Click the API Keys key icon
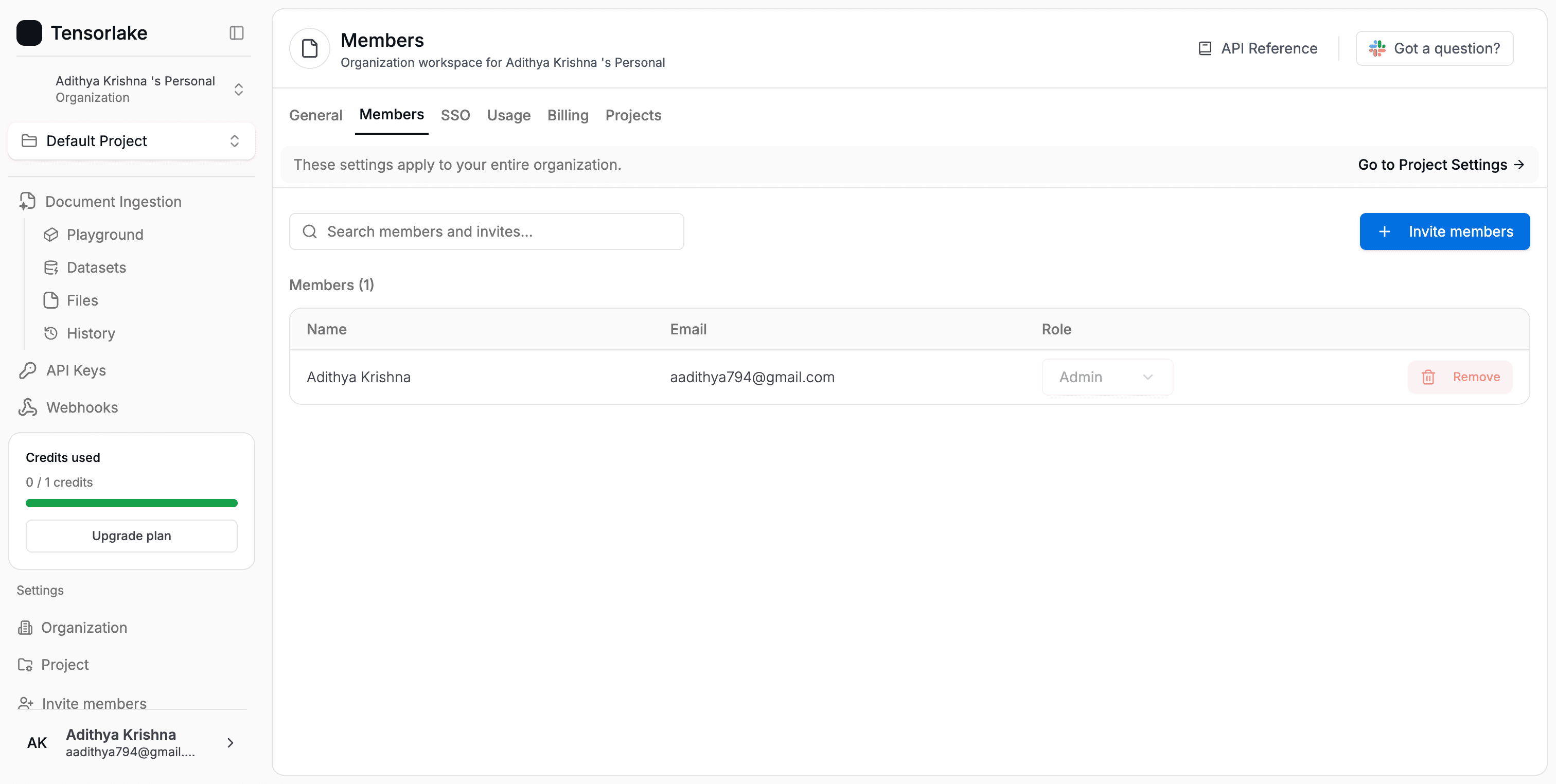This screenshot has height=784, width=1556. [28, 370]
